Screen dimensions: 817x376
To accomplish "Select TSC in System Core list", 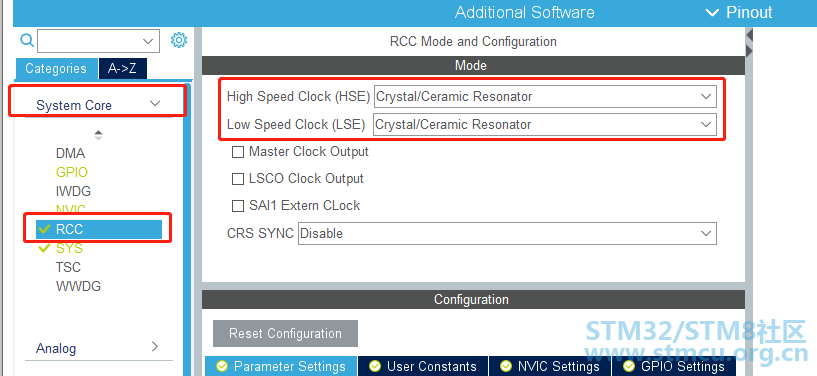I will [68, 267].
